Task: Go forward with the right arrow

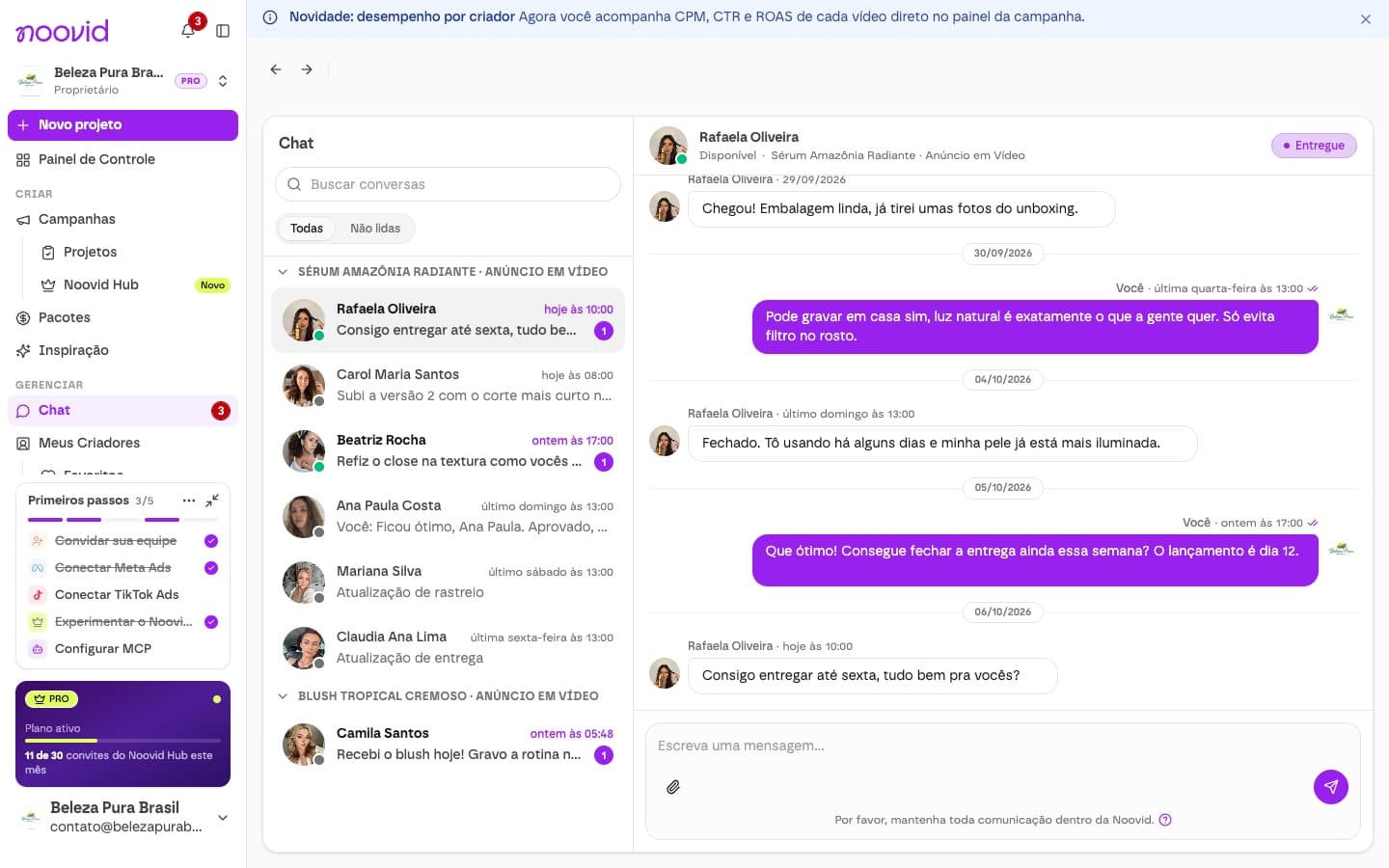Action: click(307, 69)
